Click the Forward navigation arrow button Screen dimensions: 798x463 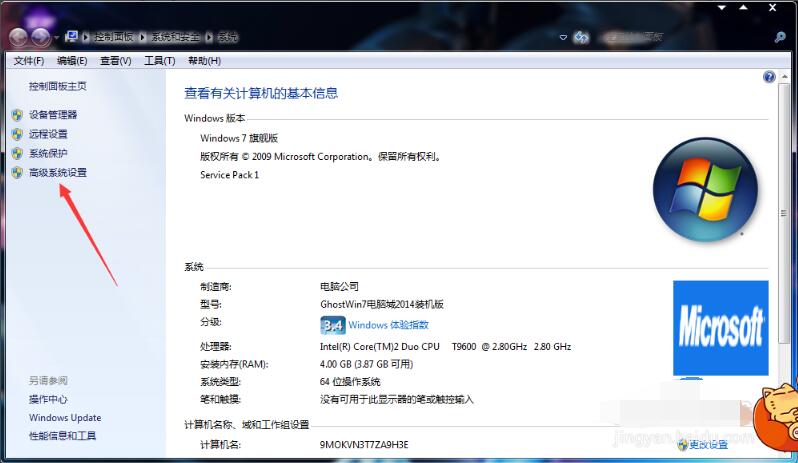click(41, 37)
